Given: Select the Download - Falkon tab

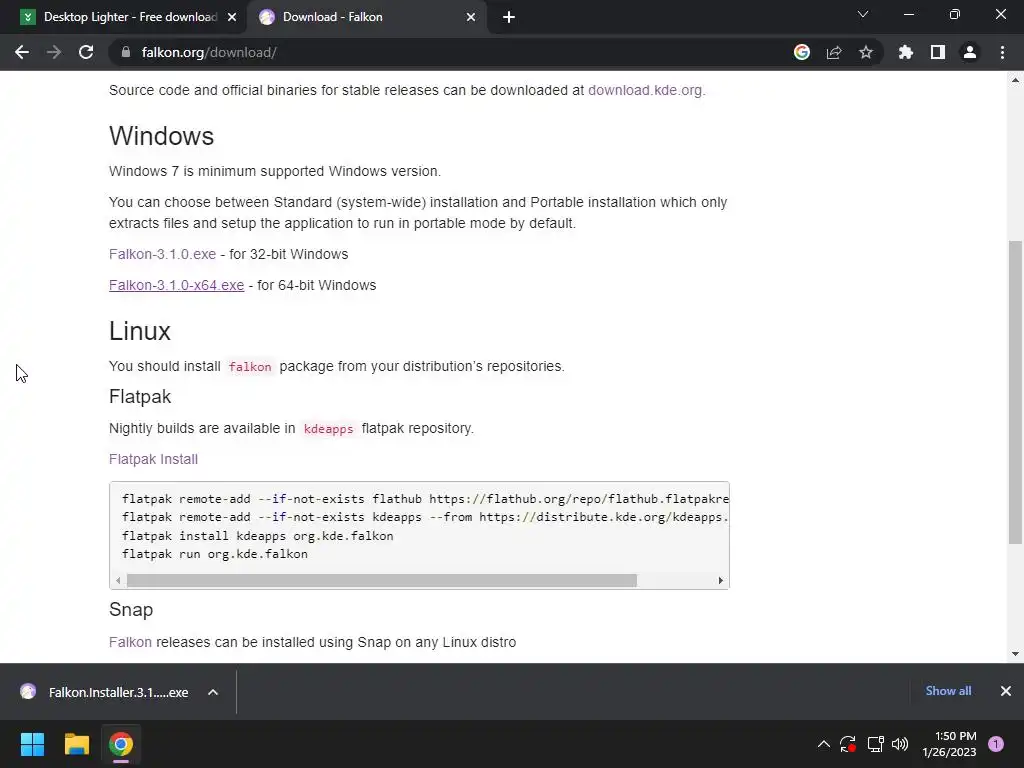Looking at the screenshot, I should tap(366, 17).
